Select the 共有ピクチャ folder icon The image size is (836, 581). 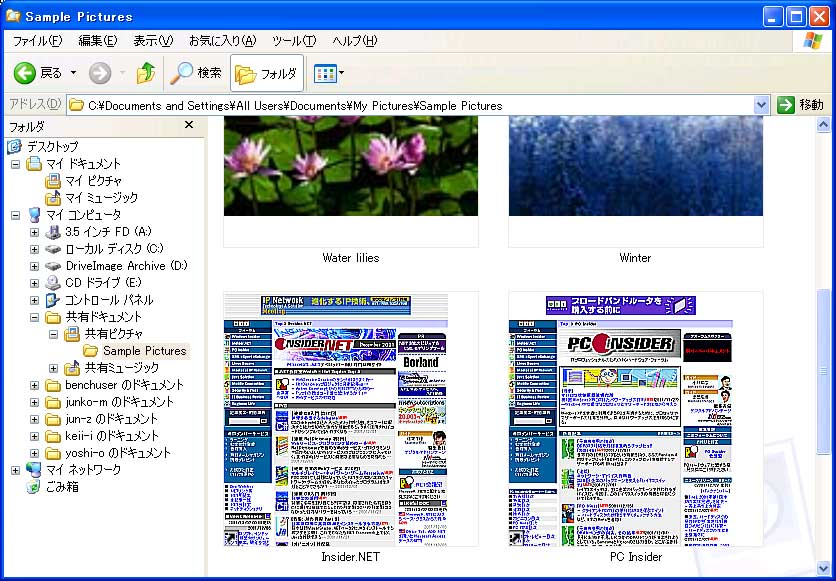coord(72,334)
